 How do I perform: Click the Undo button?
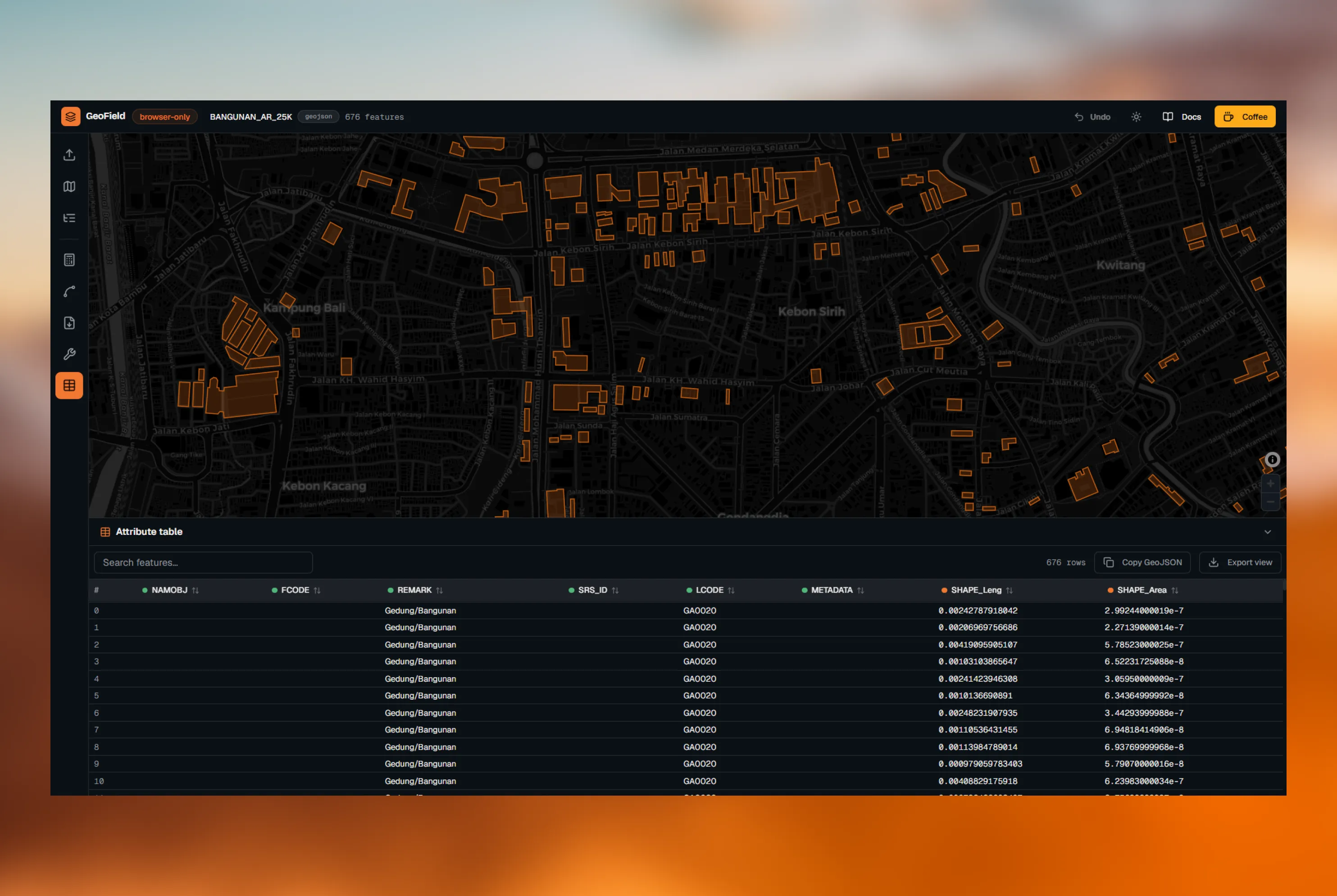[x=1092, y=117]
